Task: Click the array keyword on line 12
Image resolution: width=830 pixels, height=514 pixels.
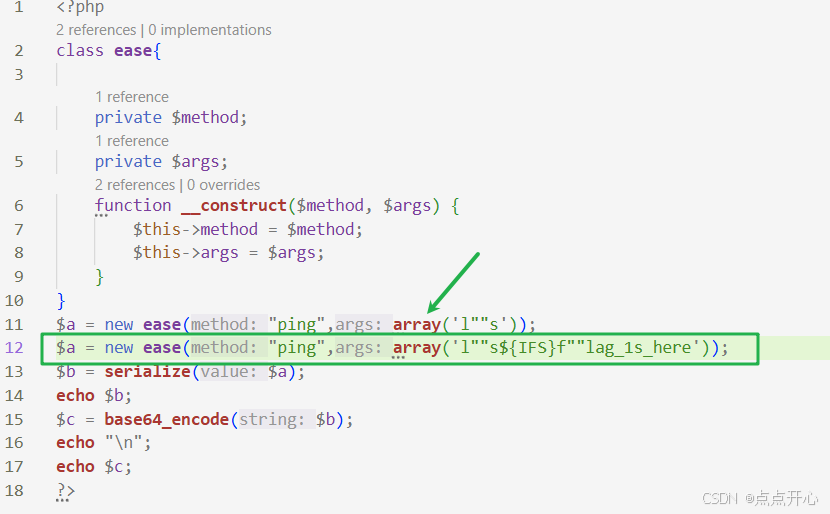Action: [417, 349]
